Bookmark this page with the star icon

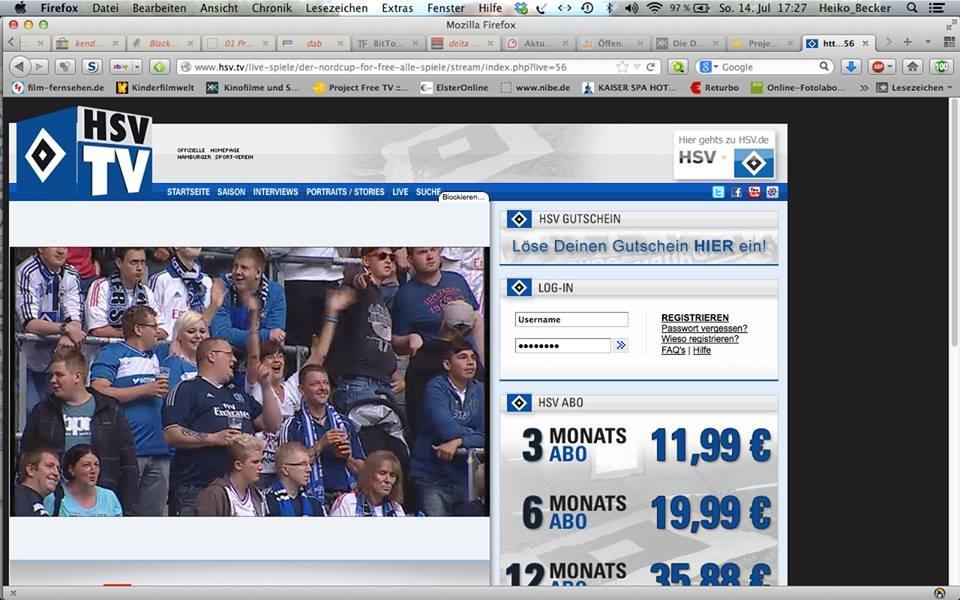click(622, 67)
